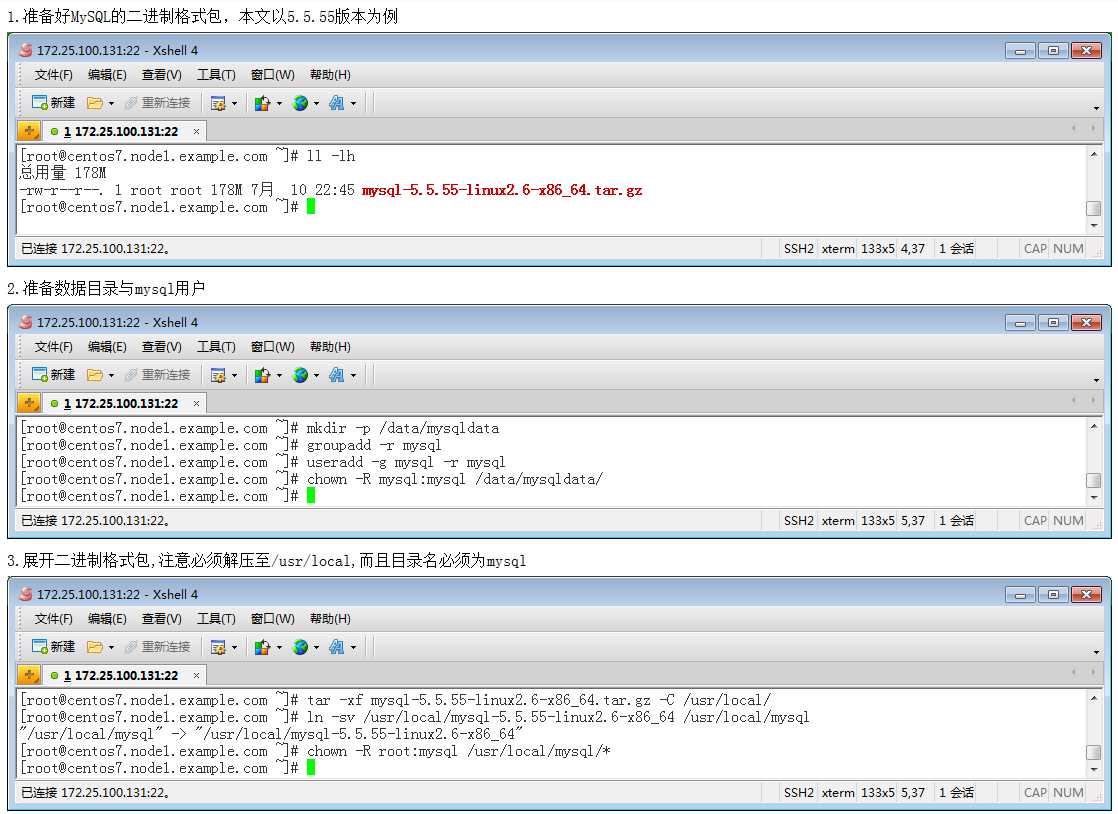Close session tab in step 3 window

196,676
